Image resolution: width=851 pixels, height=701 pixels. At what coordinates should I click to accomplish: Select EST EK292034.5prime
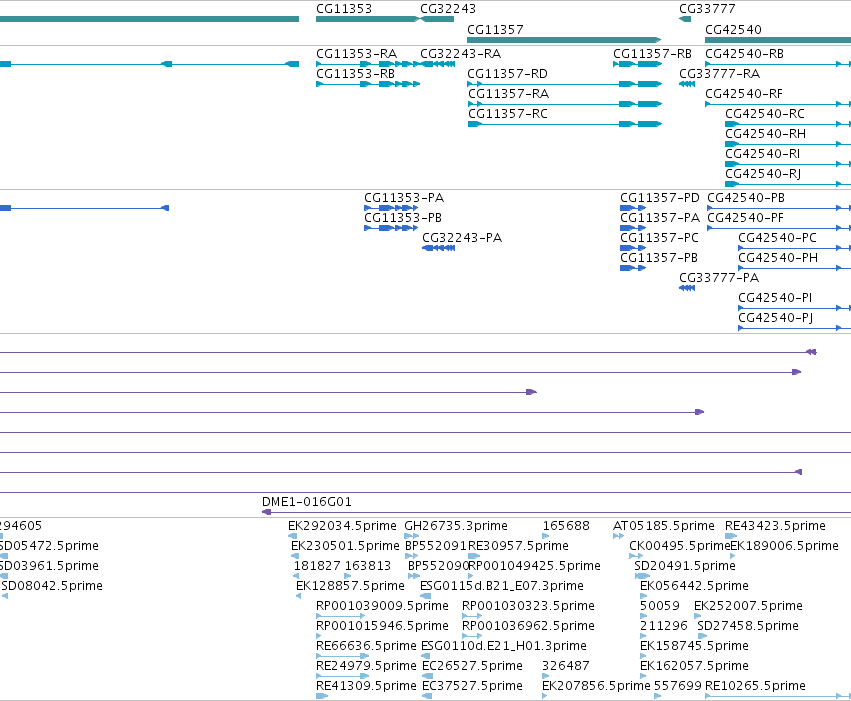pos(342,526)
